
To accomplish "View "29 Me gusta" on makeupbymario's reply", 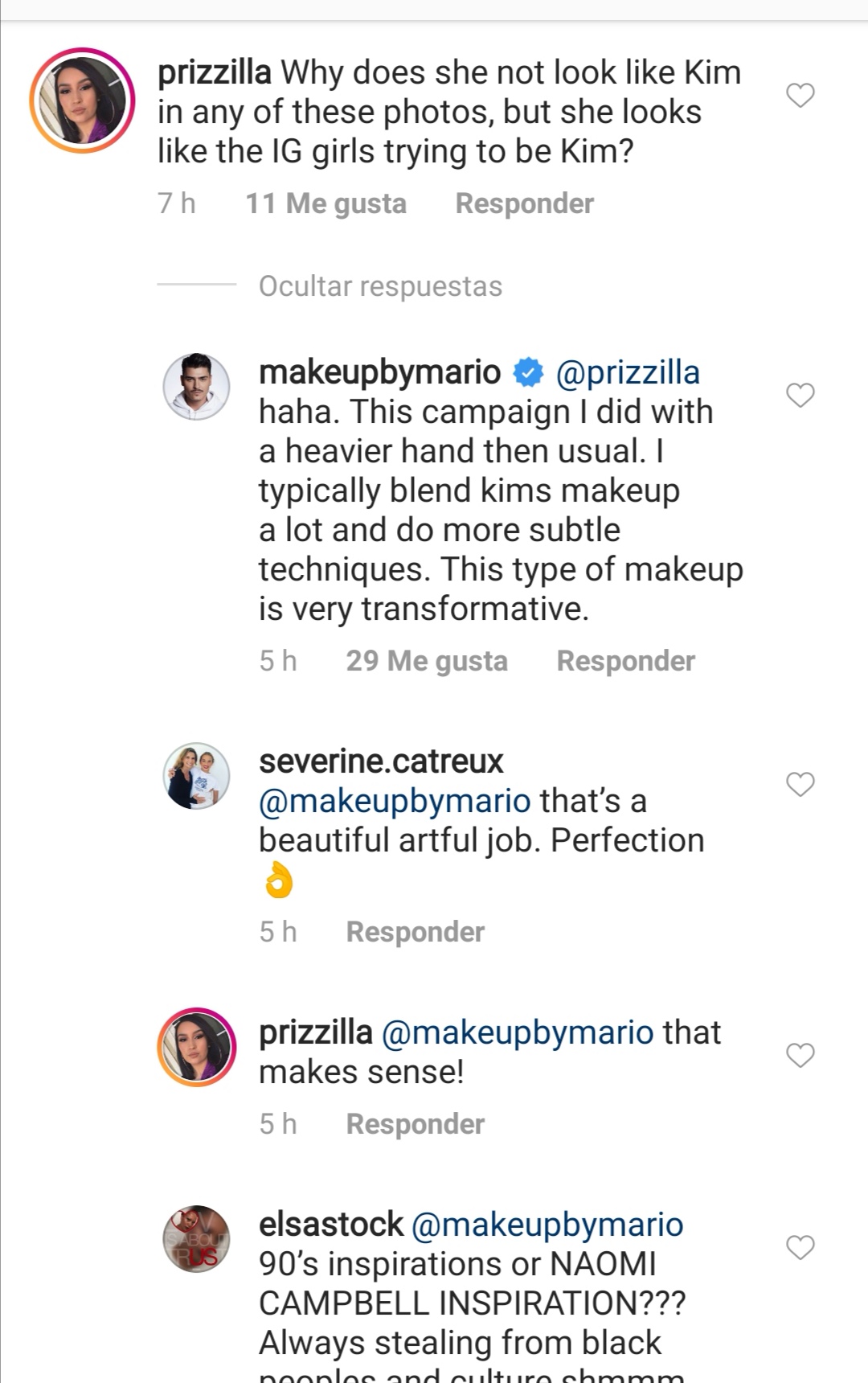I will [427, 661].
